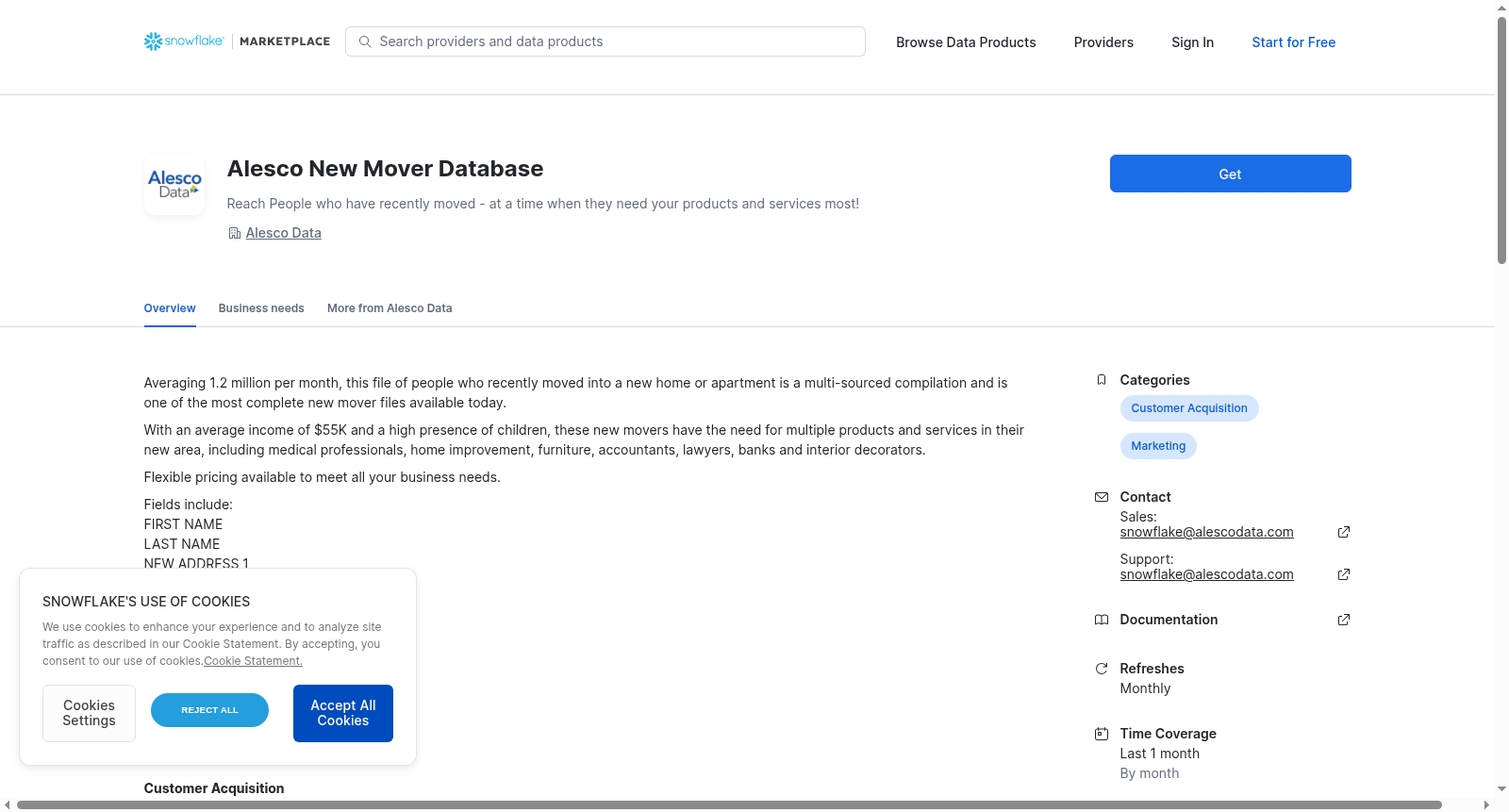
Task: Open the Providers page
Action: click(1103, 42)
